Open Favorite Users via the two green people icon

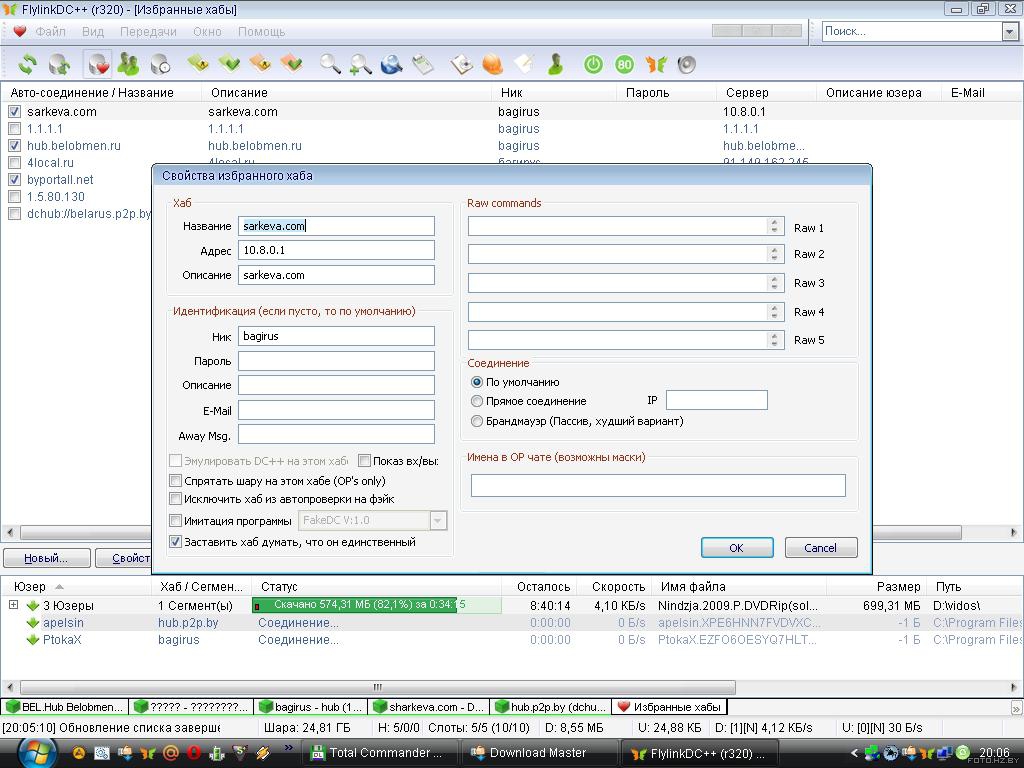(128, 64)
